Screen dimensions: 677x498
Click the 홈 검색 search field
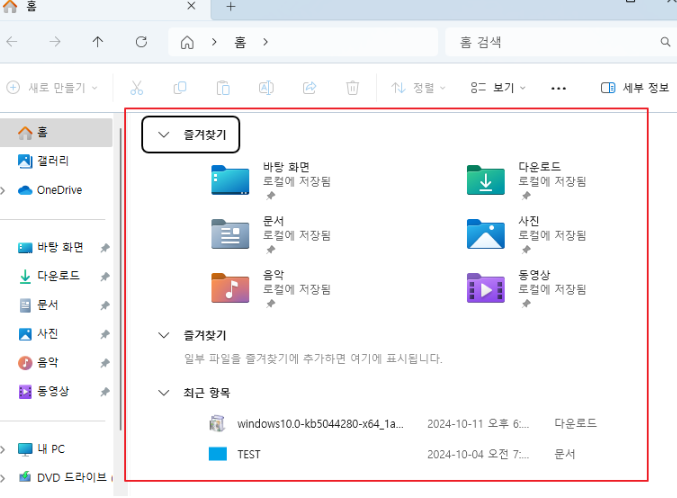pyautogui.click(x=555, y=42)
